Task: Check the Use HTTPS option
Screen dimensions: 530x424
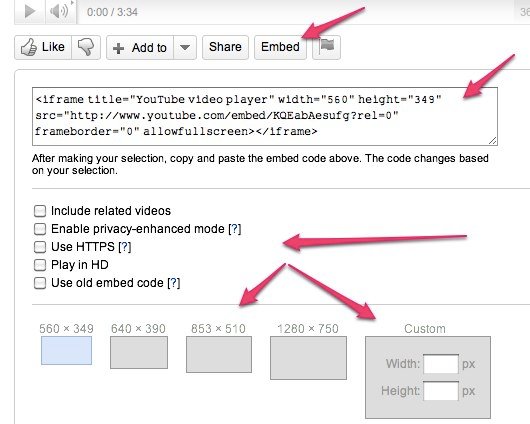Action: 40,247
